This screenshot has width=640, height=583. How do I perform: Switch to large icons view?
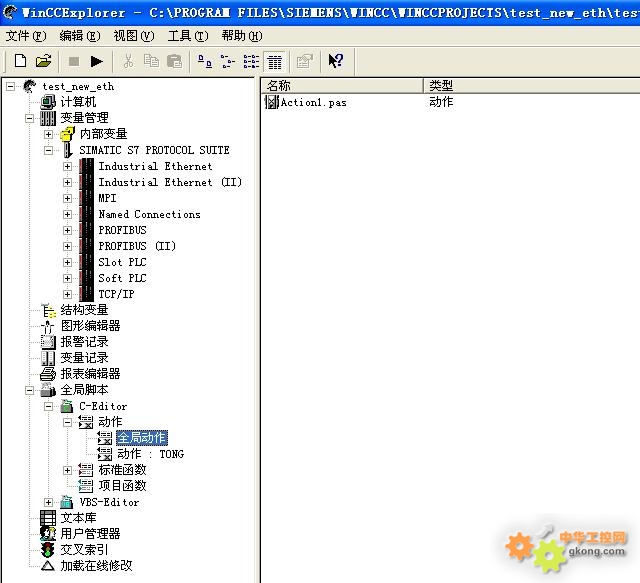click(x=205, y=61)
